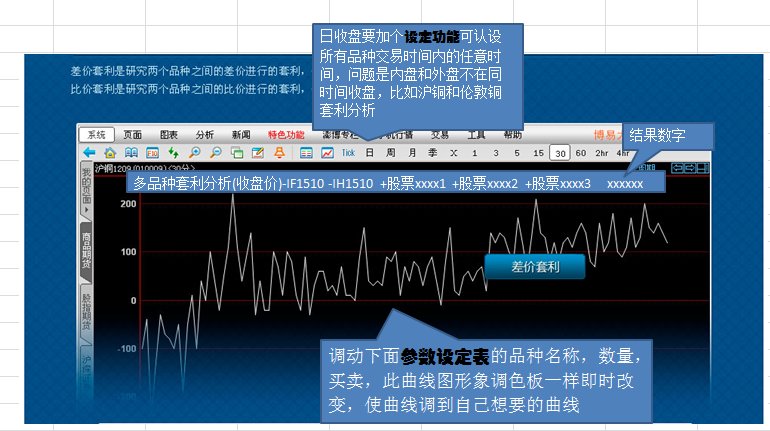Image resolution: width=770 pixels, height=431 pixels.
Task: Zoom out with the minus magnifier icon
Action: [x=216, y=153]
